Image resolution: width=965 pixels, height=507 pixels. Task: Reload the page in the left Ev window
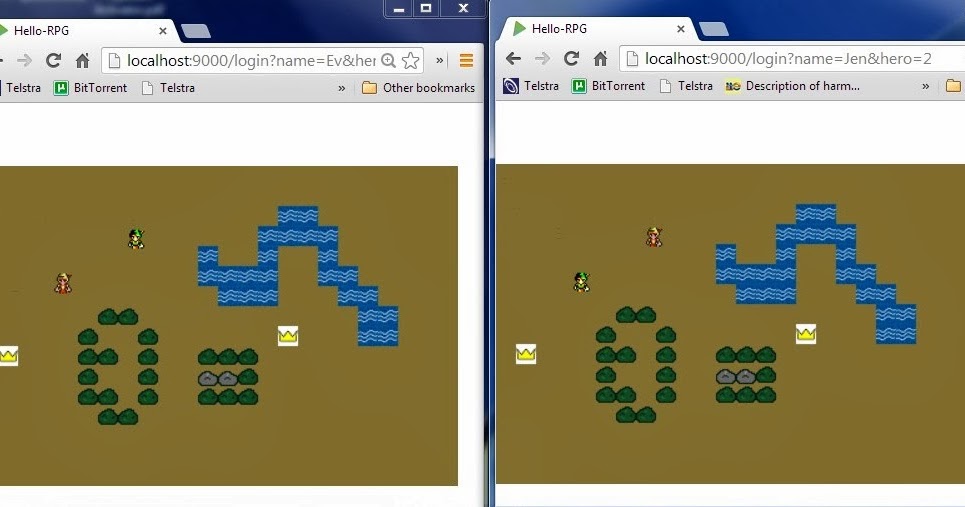[54, 60]
